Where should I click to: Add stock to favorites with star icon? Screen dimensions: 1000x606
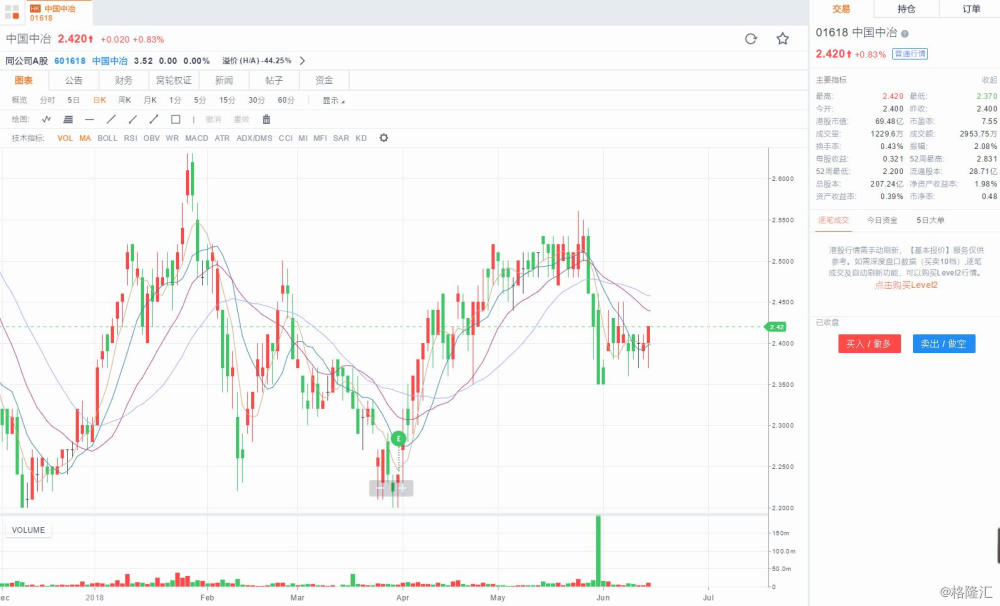pyautogui.click(x=783, y=39)
